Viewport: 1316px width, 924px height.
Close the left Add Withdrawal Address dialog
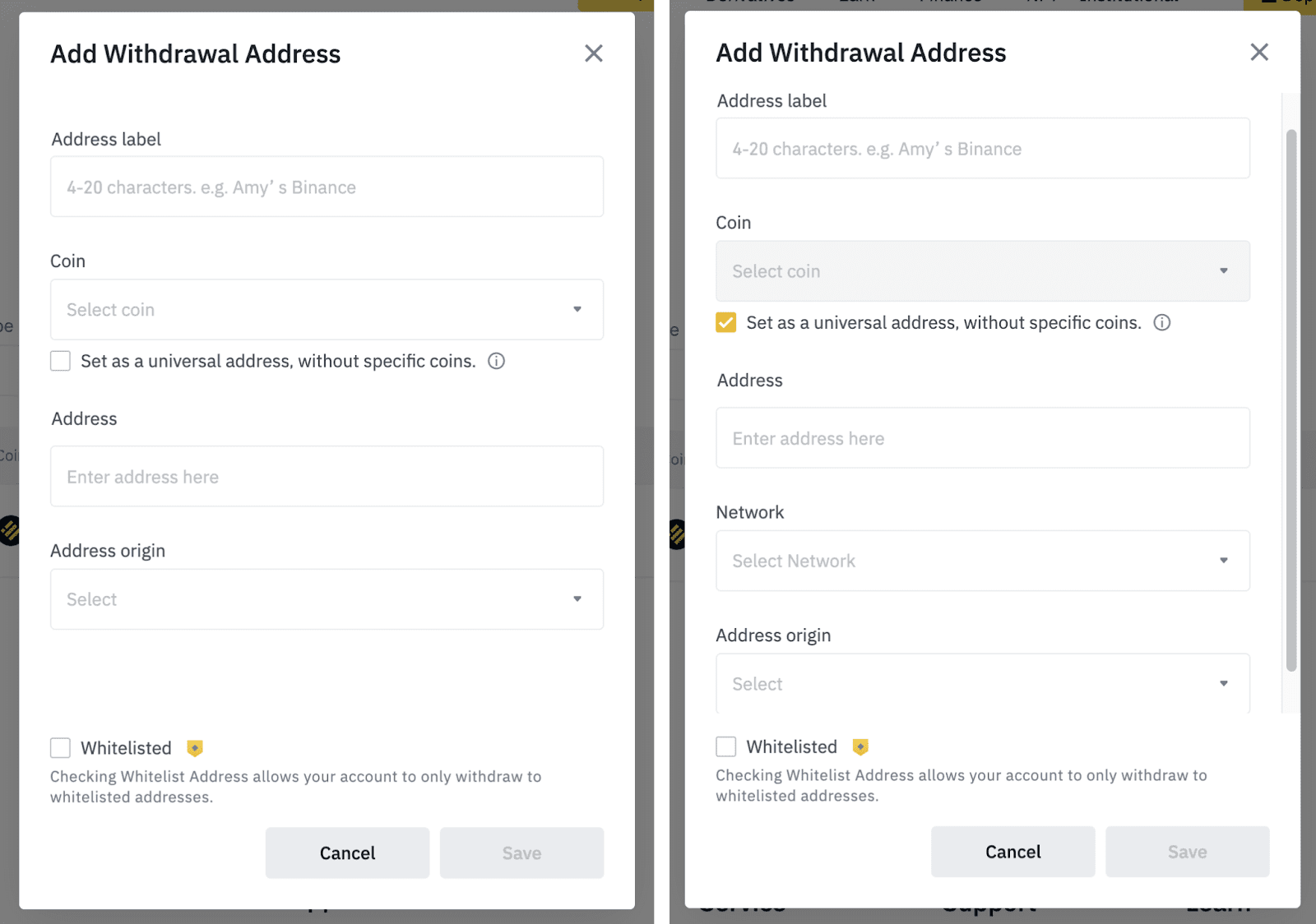click(593, 53)
